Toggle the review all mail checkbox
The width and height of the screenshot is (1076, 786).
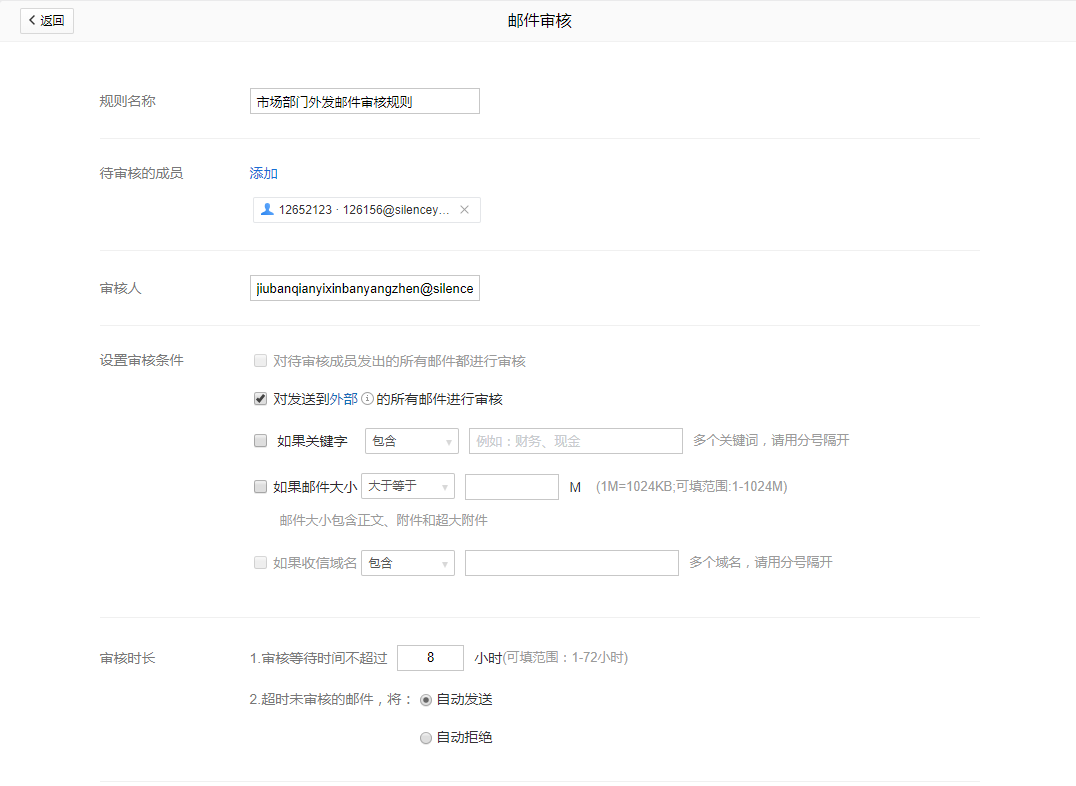click(261, 361)
